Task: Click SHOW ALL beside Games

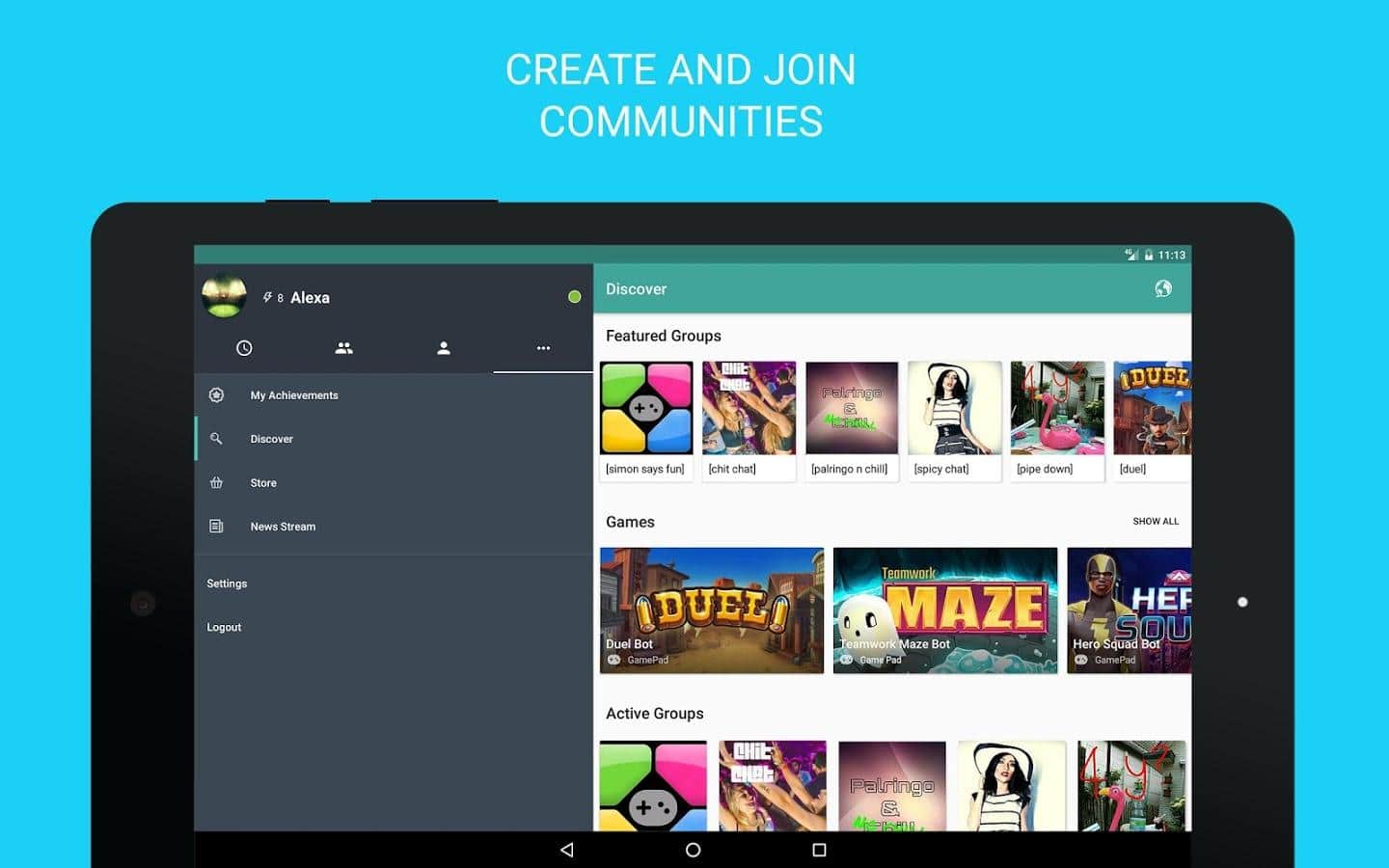Action: point(1155,521)
